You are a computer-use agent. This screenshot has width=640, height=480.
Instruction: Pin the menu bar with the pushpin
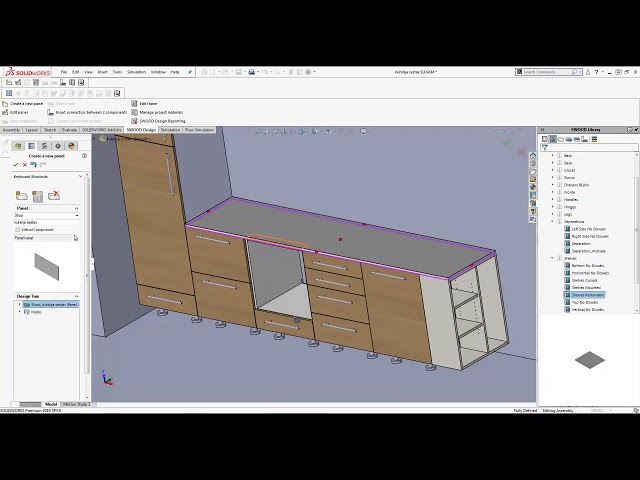pyautogui.click(x=189, y=72)
